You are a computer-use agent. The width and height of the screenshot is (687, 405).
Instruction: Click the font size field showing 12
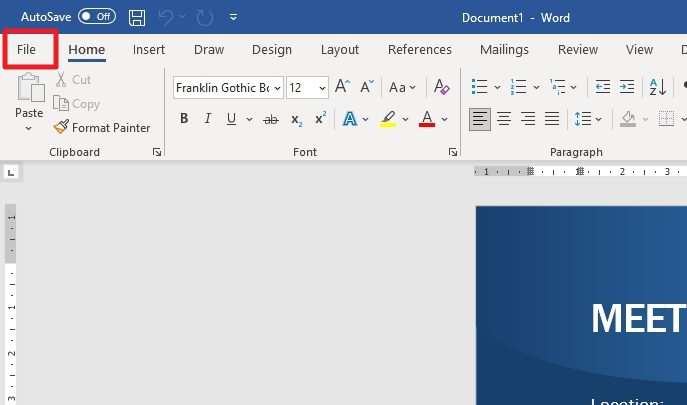tap(302, 88)
